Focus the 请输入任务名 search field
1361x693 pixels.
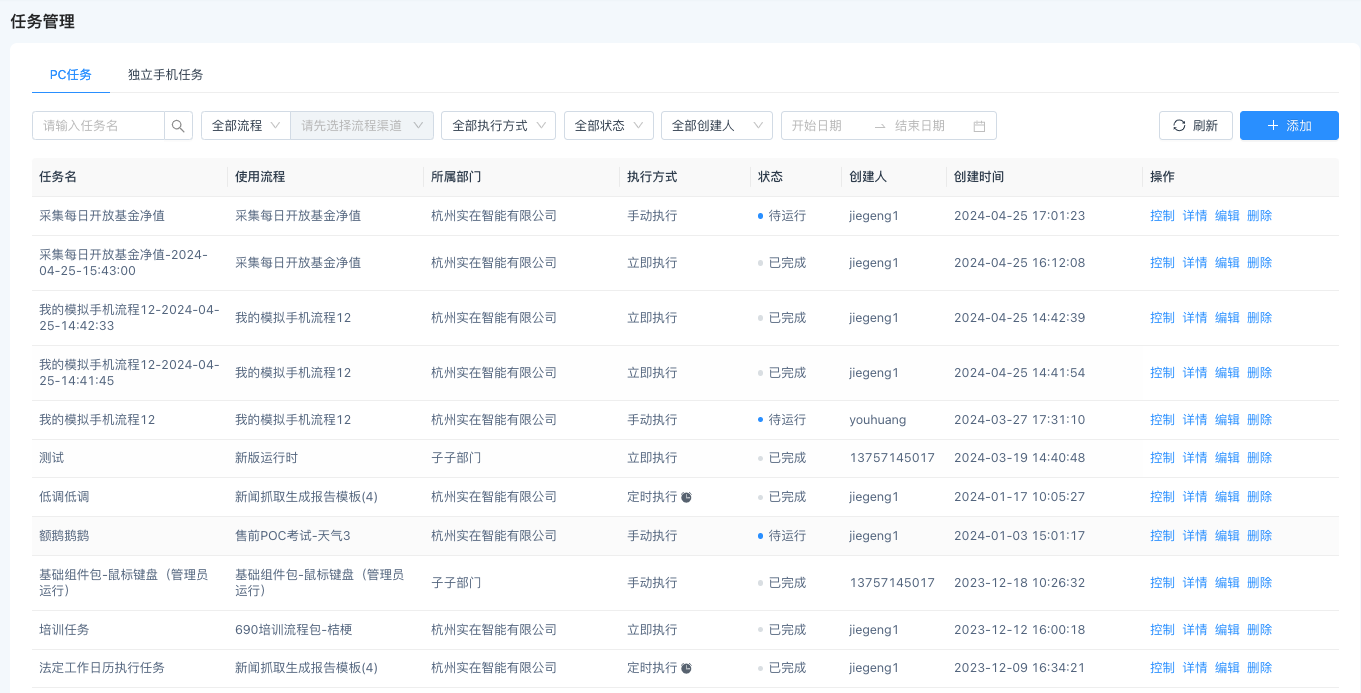[98, 126]
